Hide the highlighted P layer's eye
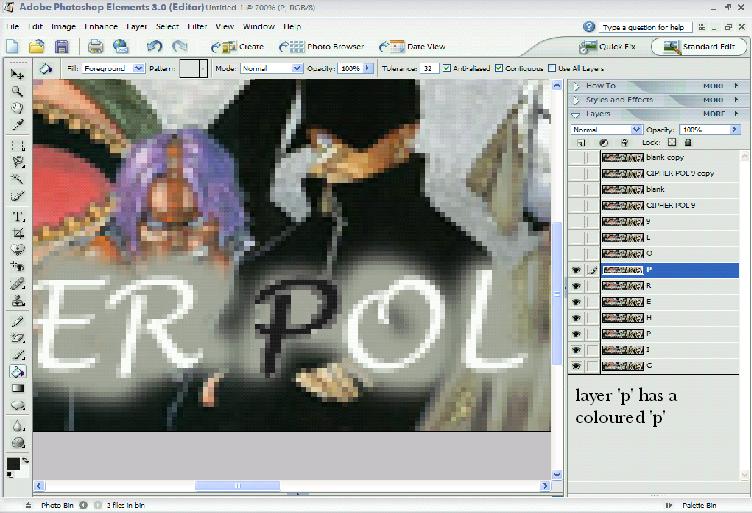The height and width of the screenshot is (513, 752). point(576,270)
